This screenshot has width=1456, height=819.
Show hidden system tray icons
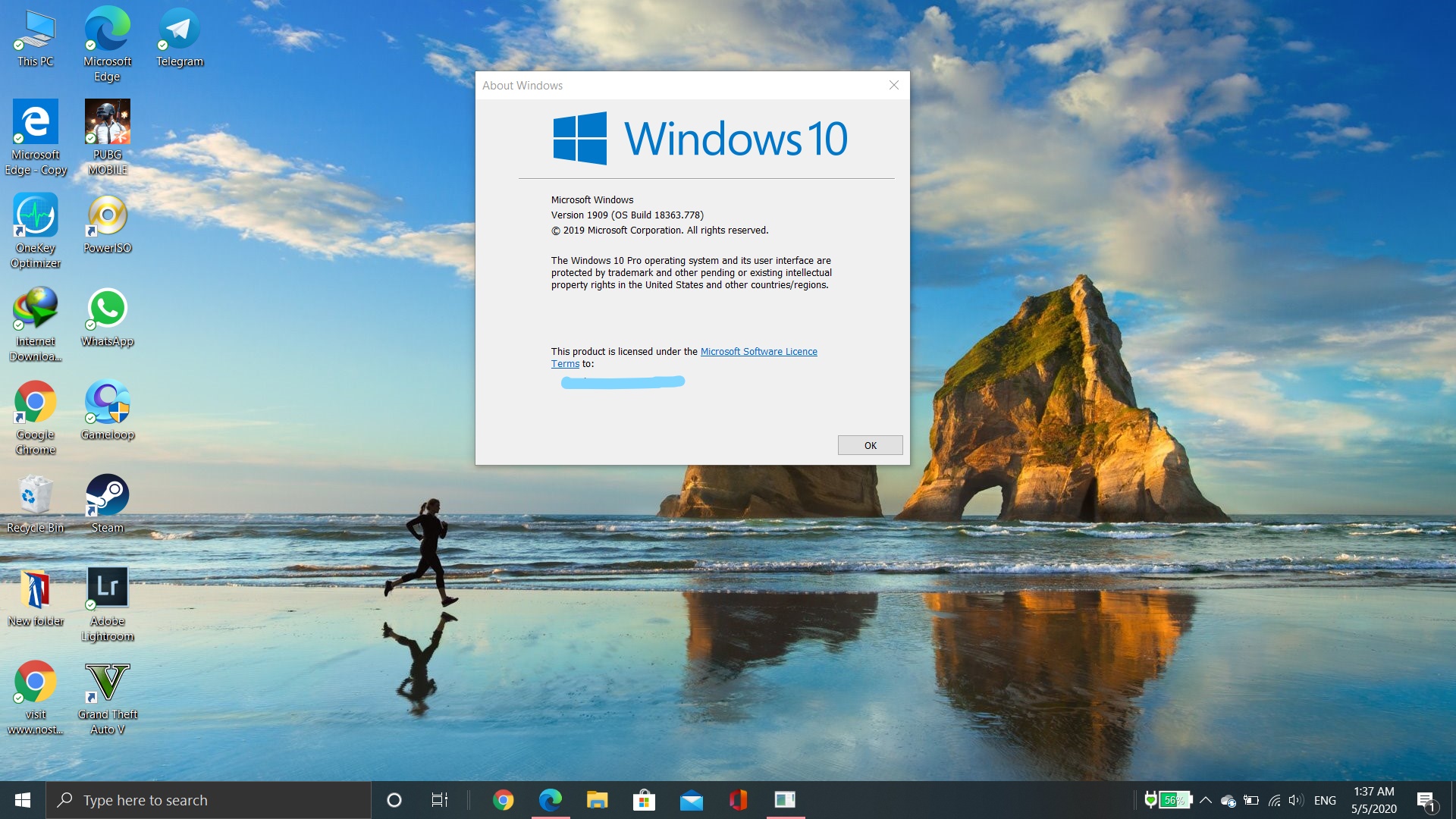pyautogui.click(x=1206, y=800)
